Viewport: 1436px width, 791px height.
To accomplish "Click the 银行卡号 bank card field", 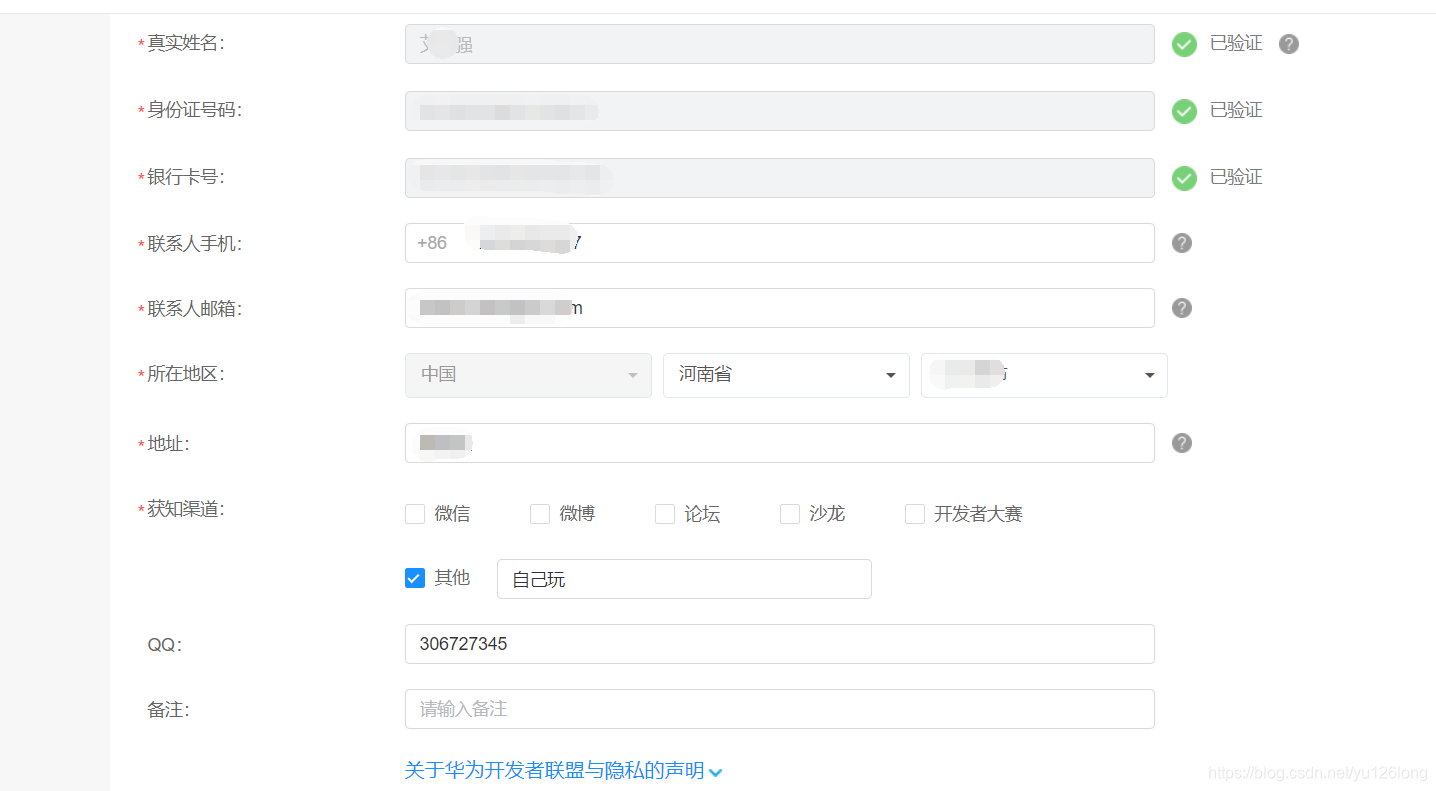I will pos(780,178).
